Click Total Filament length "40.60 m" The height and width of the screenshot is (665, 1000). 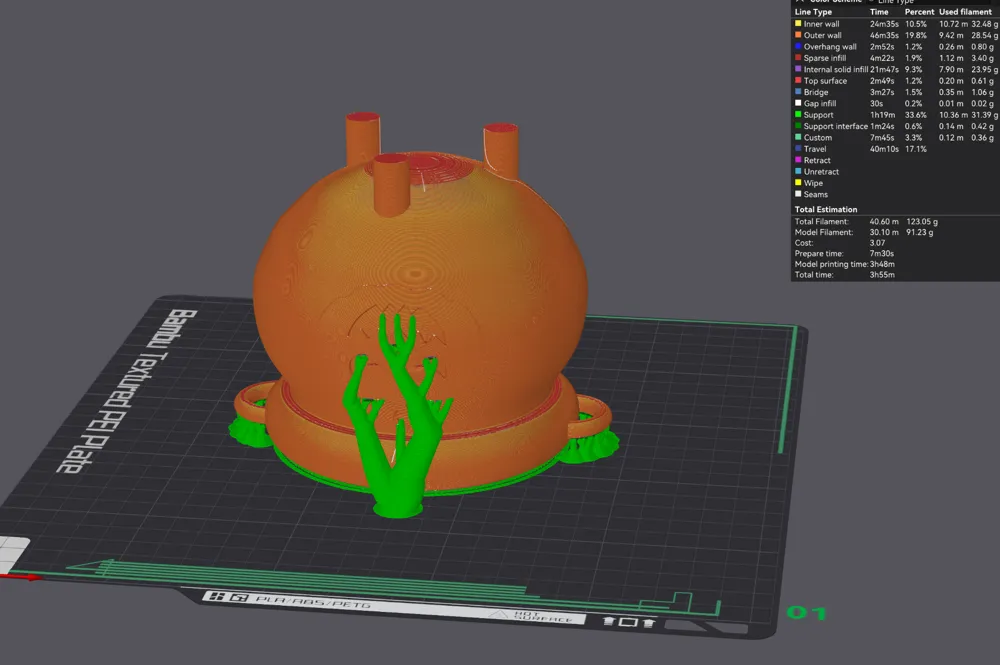(x=884, y=221)
